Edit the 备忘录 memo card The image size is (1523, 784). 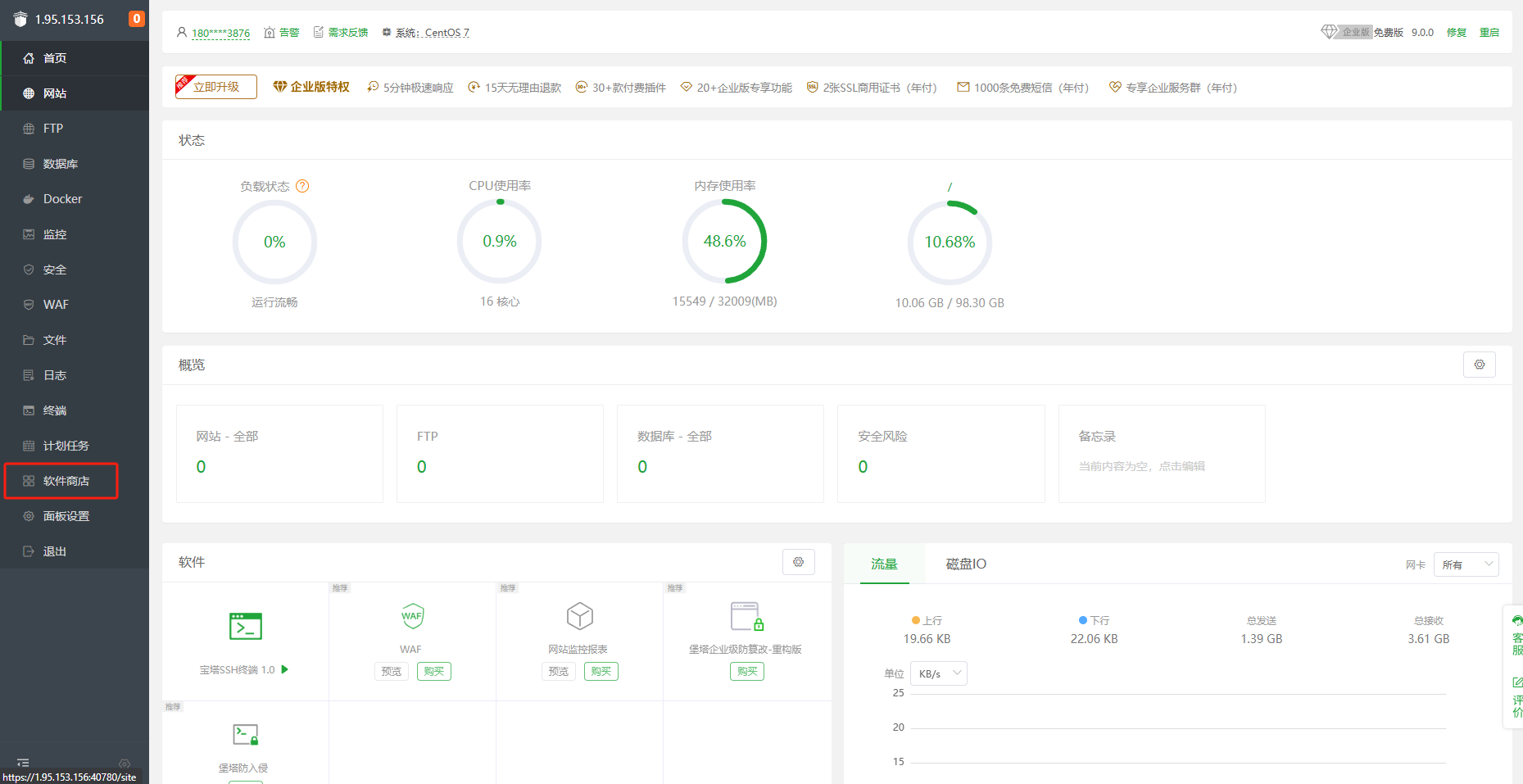[1162, 454]
